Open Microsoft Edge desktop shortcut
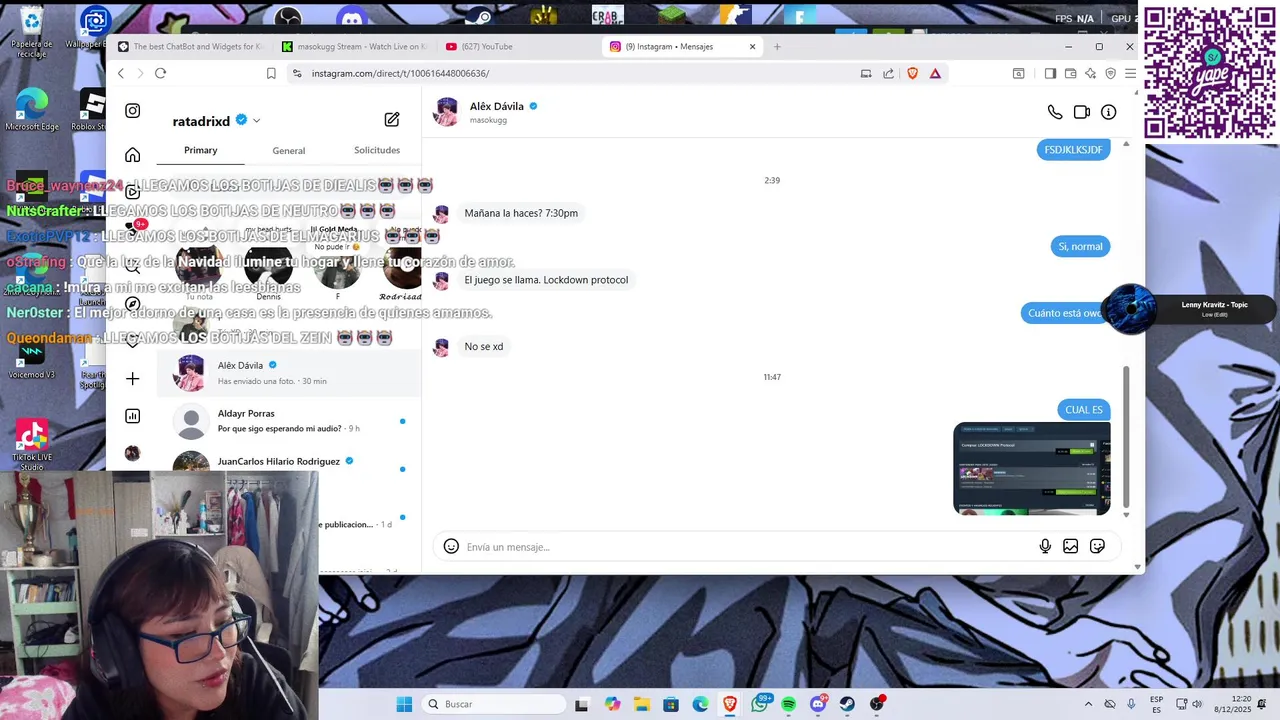Viewport: 1280px width, 720px height. point(31,110)
